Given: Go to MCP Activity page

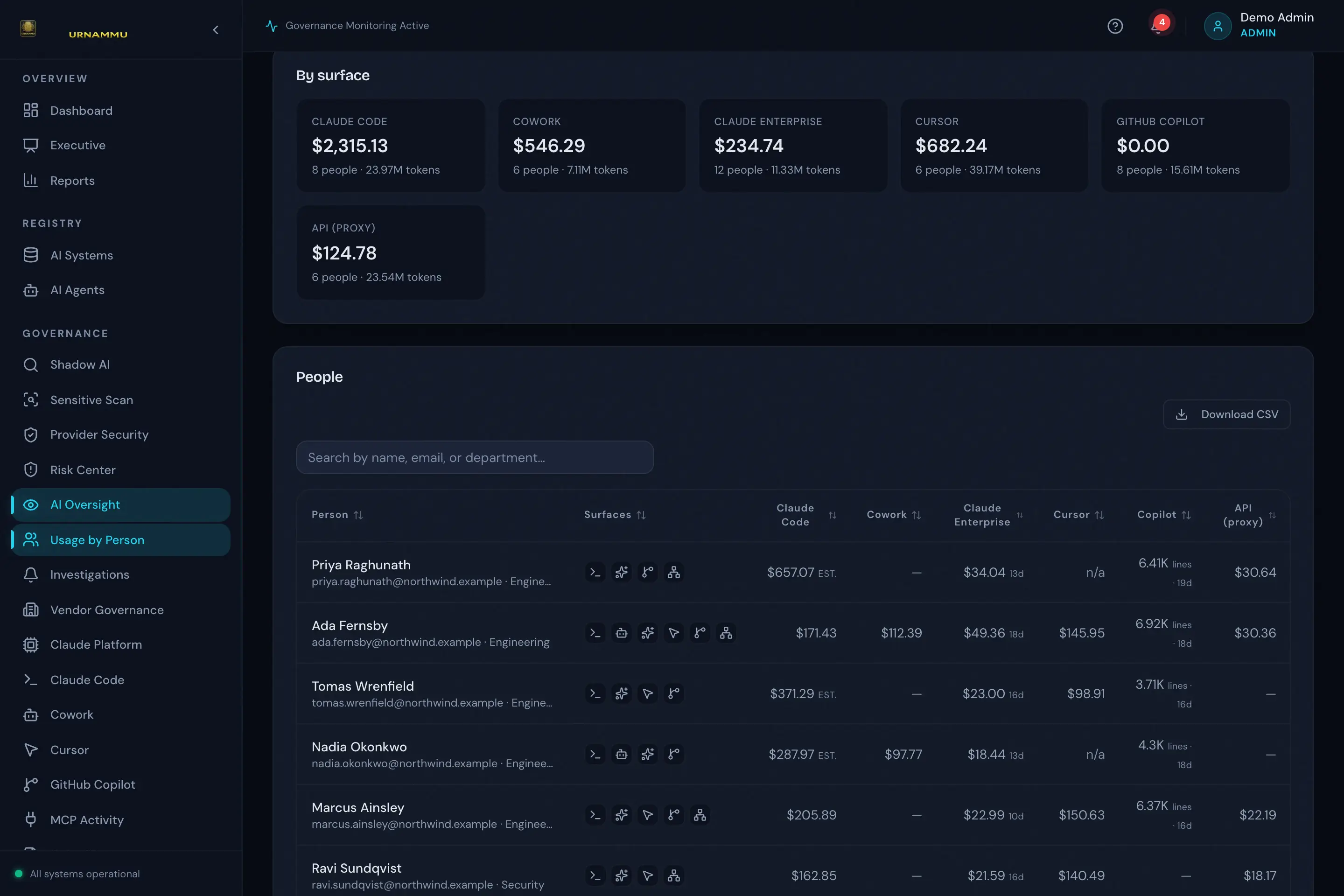Looking at the screenshot, I should point(120,820).
